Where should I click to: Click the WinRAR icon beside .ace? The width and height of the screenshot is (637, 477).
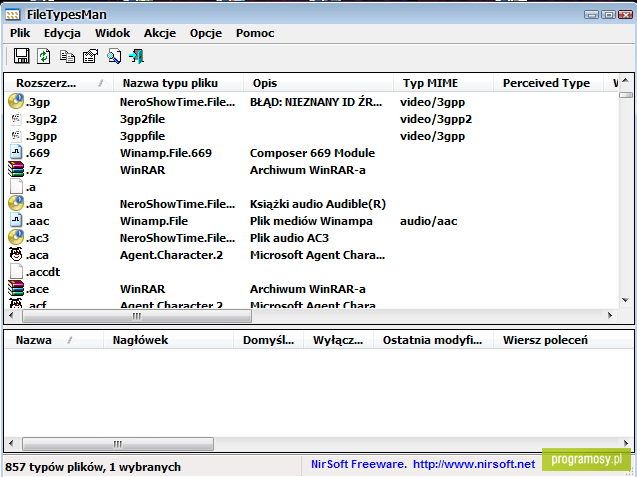(16, 288)
